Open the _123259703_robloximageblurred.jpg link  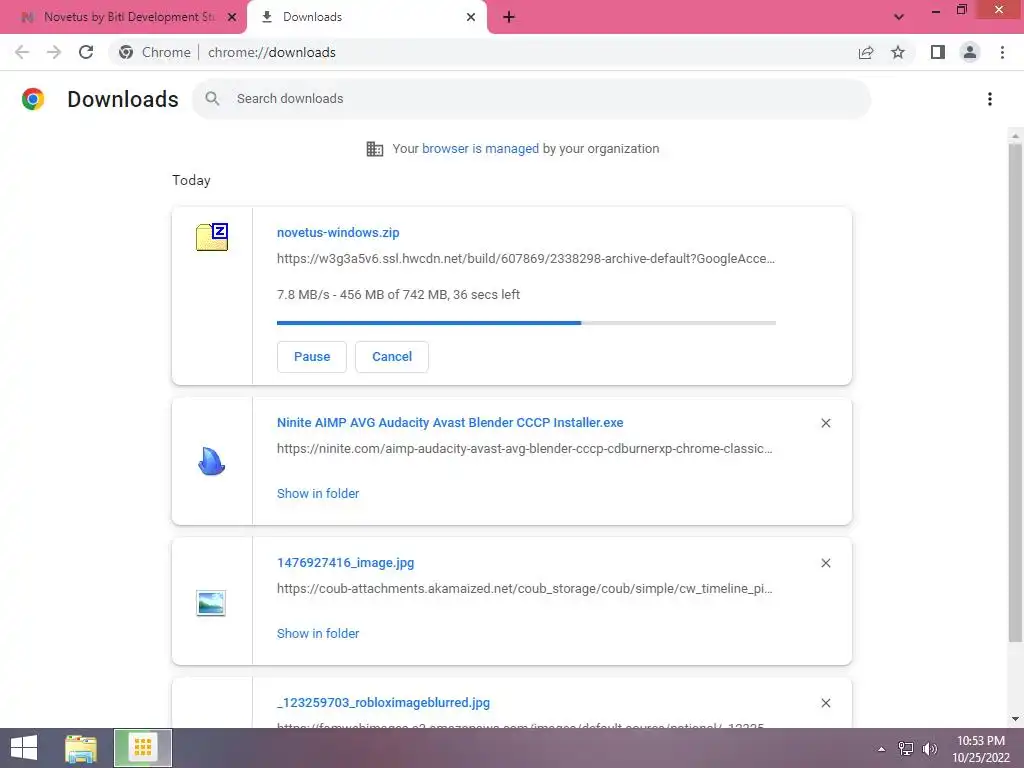[x=383, y=703]
